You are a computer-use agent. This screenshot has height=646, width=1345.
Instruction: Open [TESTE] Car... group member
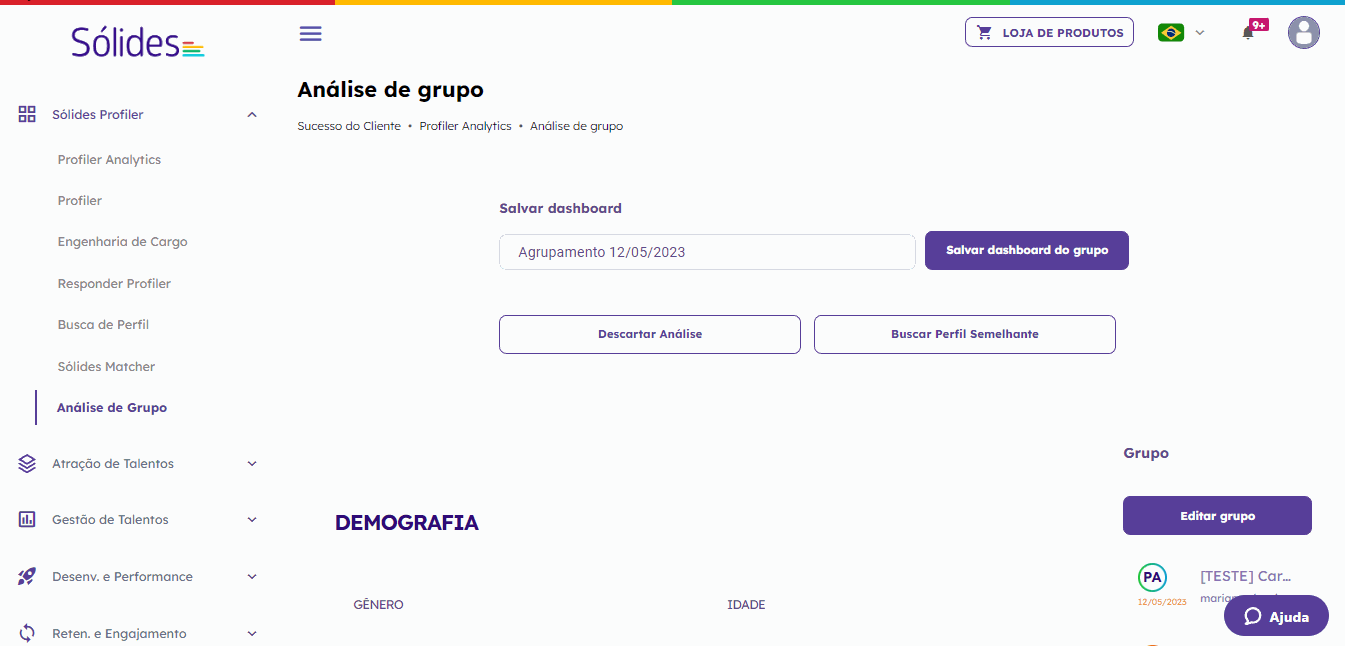tap(1246, 577)
